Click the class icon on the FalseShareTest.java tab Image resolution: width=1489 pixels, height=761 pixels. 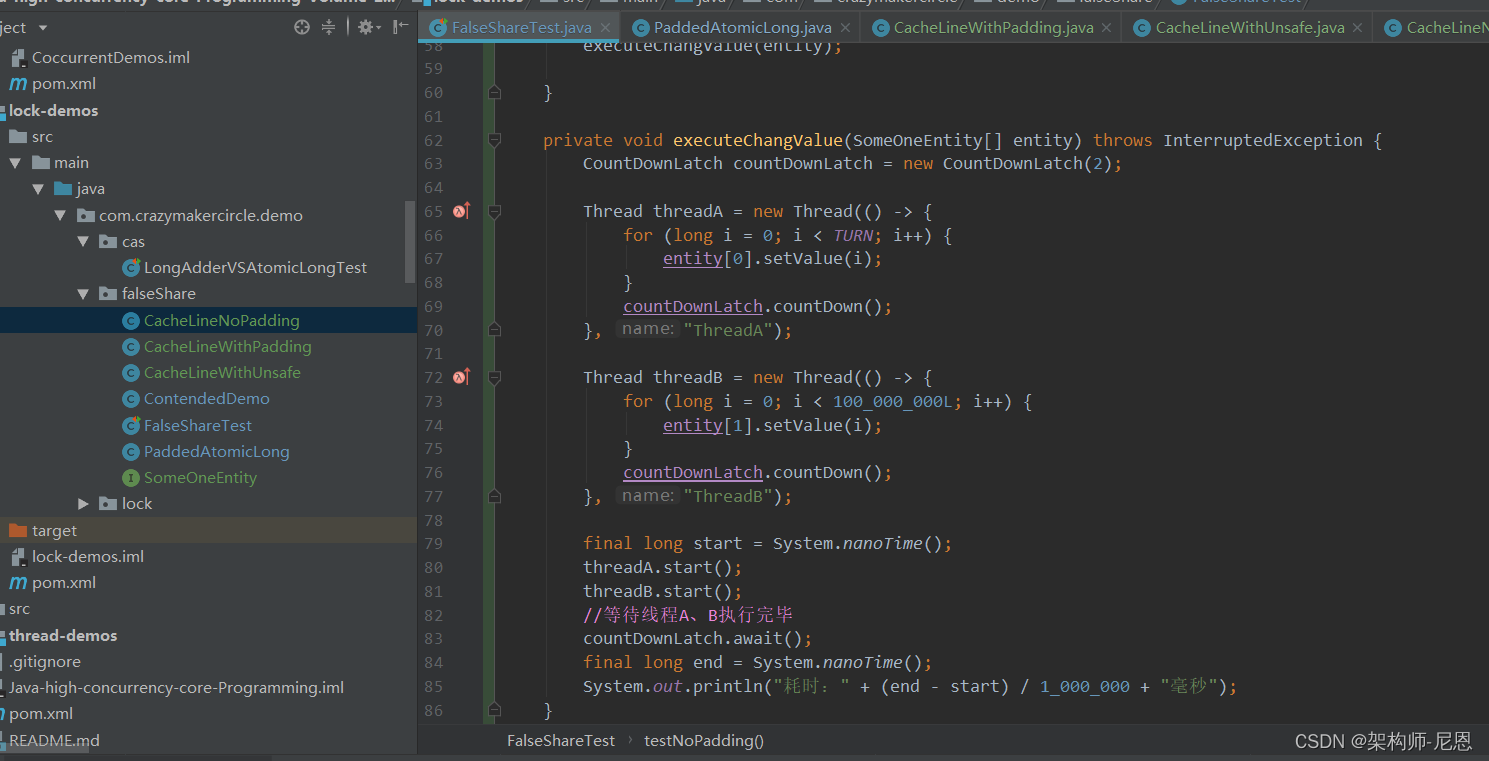pos(438,28)
